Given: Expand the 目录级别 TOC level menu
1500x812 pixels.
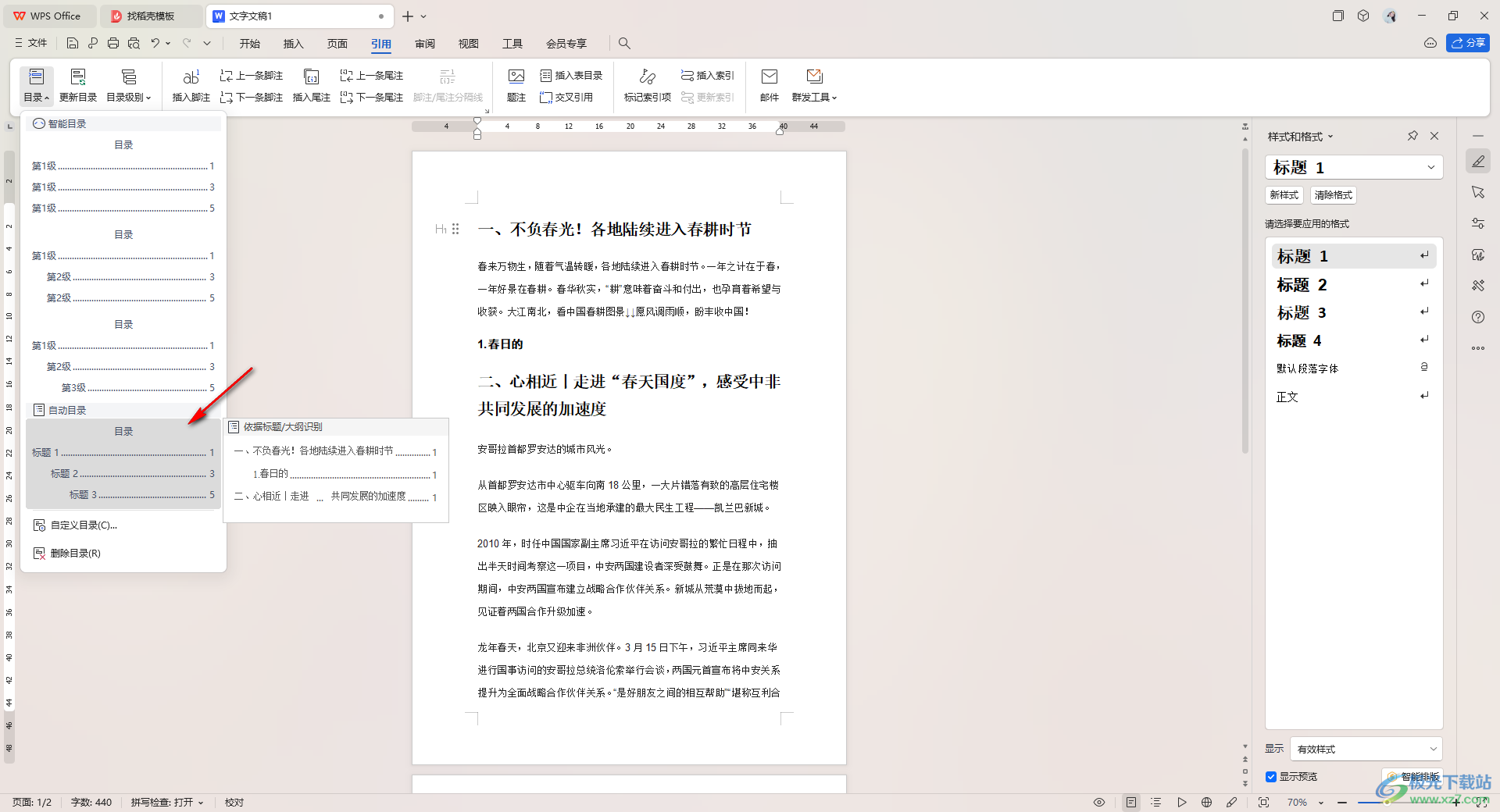Looking at the screenshot, I should point(129,86).
